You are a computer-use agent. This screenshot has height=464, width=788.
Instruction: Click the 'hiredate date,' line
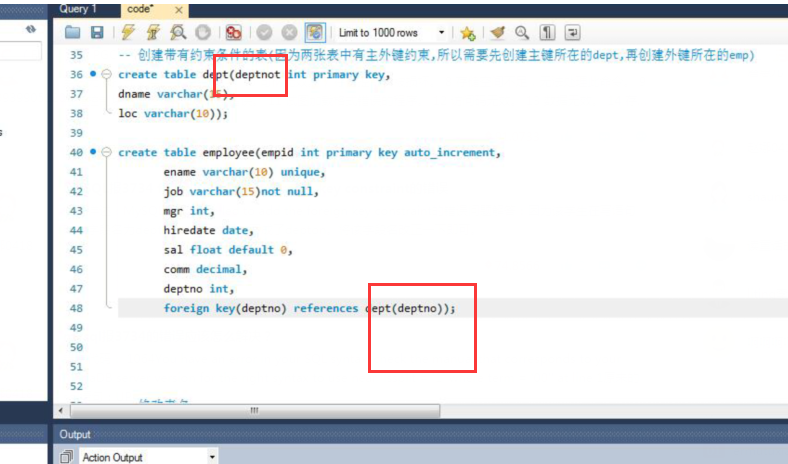(x=208, y=230)
